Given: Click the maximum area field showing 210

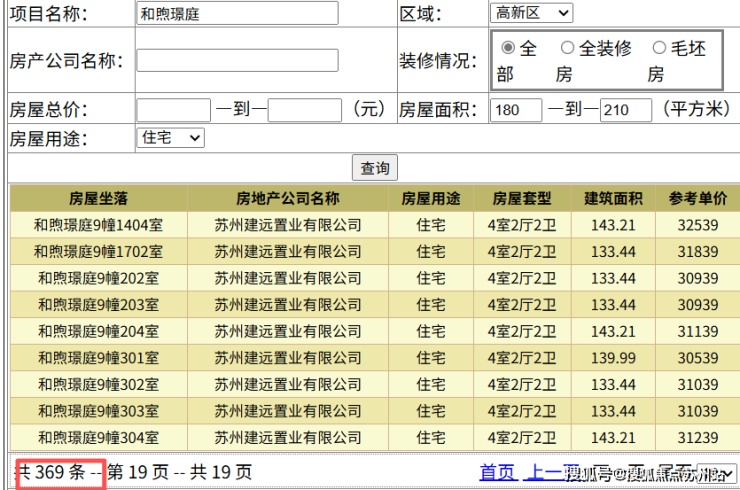Looking at the screenshot, I should pos(626,109).
